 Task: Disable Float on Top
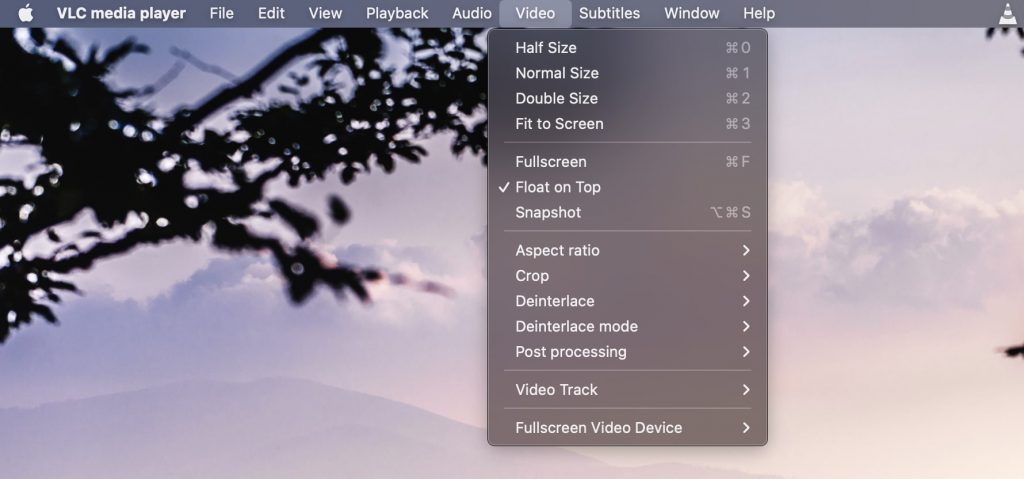[x=627, y=187]
